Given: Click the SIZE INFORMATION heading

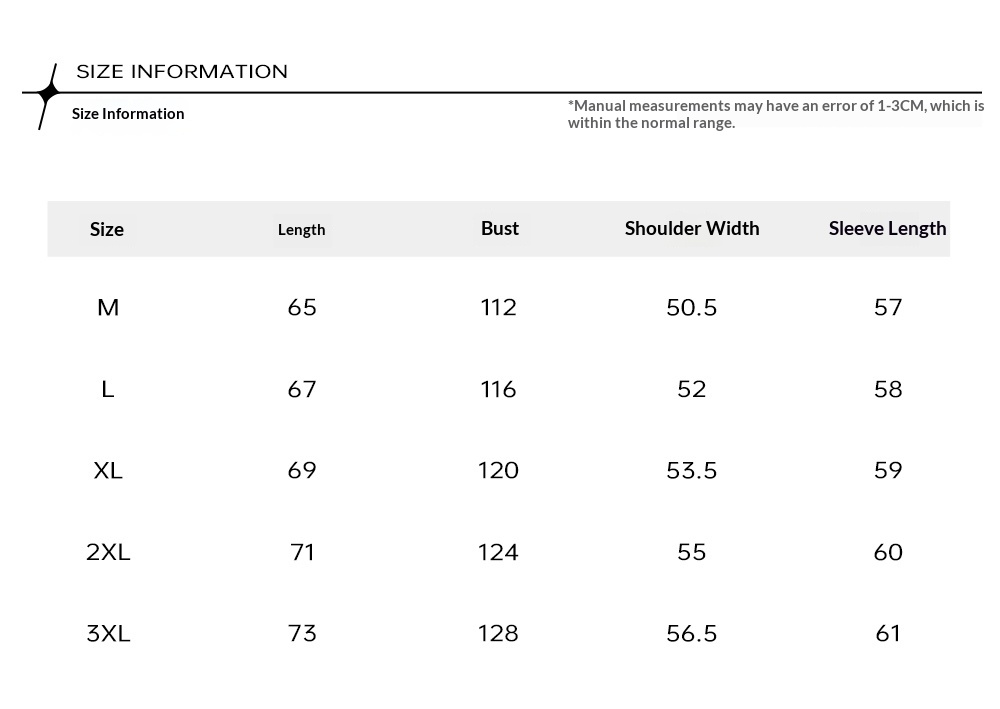Looking at the screenshot, I should click(182, 72).
